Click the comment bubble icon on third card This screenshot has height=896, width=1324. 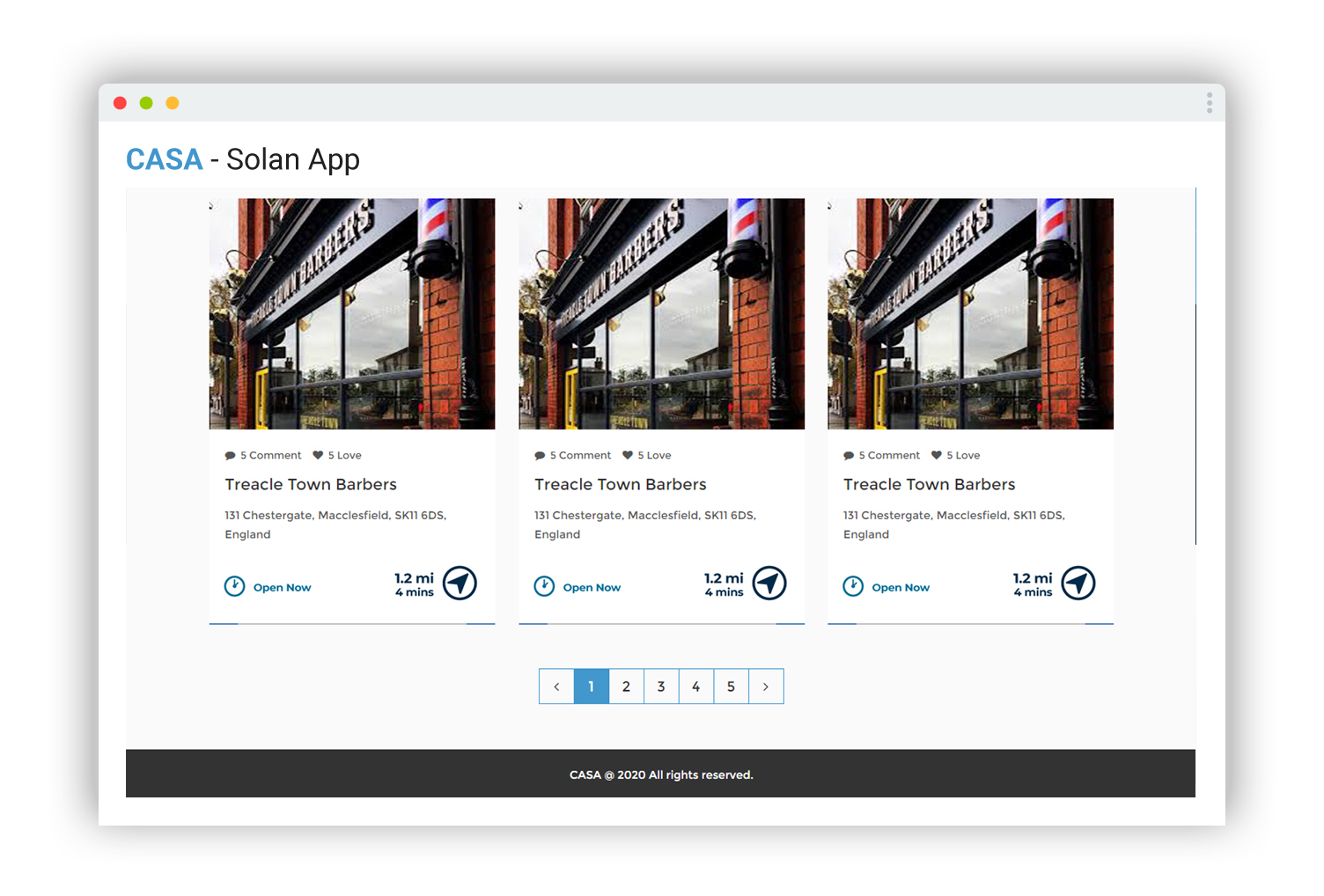coord(849,456)
